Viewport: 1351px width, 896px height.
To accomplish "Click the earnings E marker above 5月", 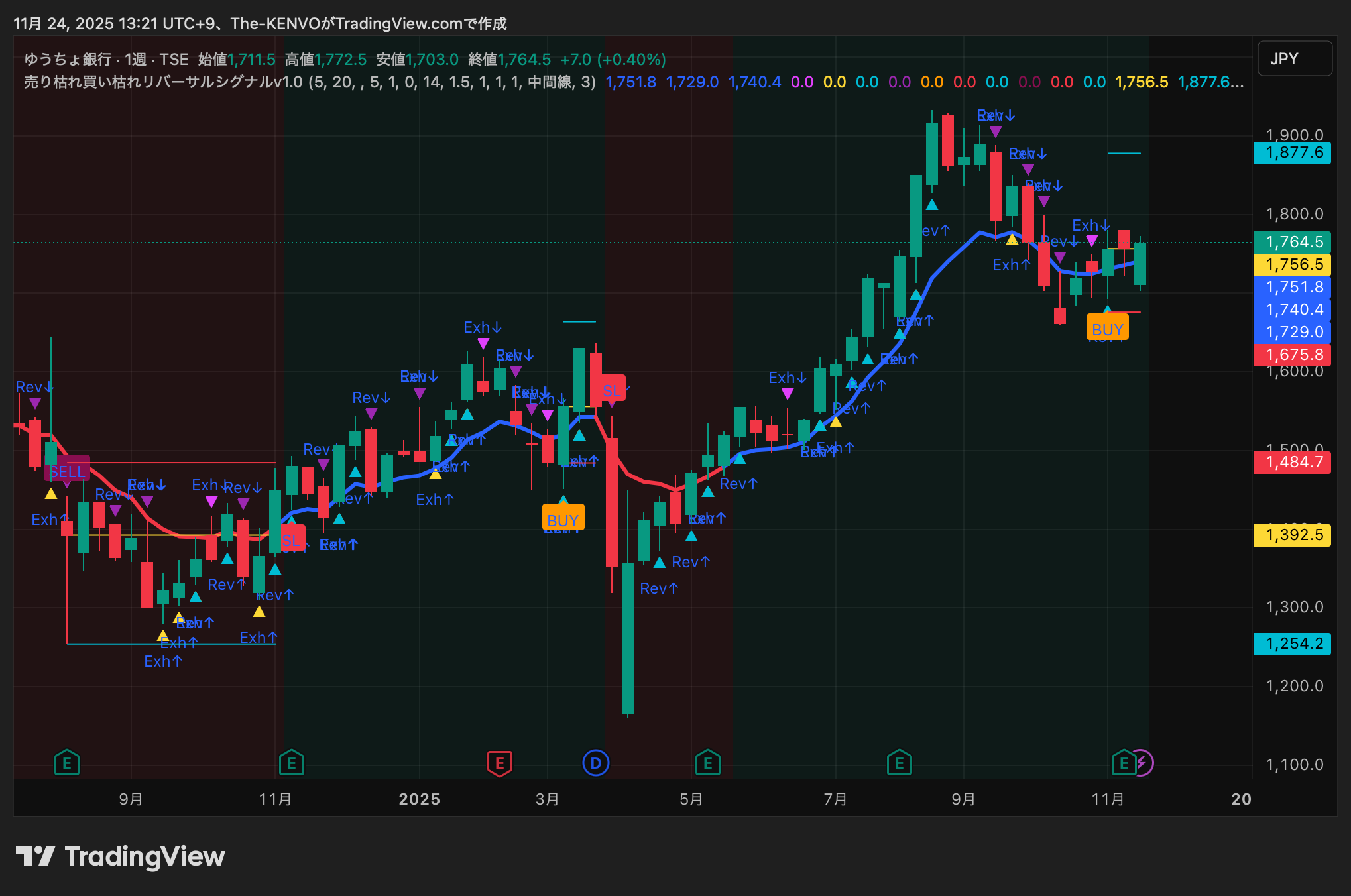I will (x=707, y=763).
